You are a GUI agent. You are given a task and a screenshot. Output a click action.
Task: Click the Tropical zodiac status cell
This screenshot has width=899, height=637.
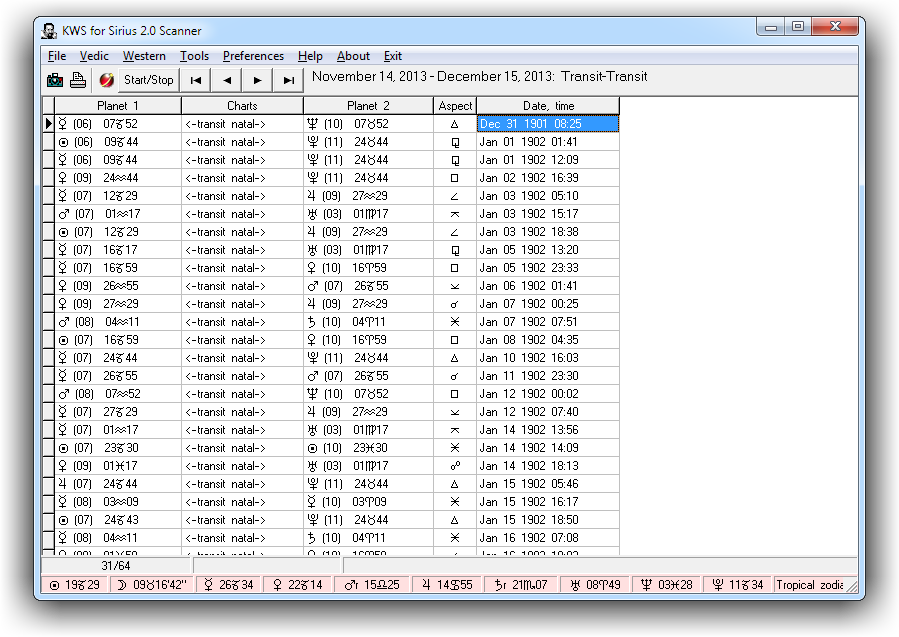[x=809, y=585]
